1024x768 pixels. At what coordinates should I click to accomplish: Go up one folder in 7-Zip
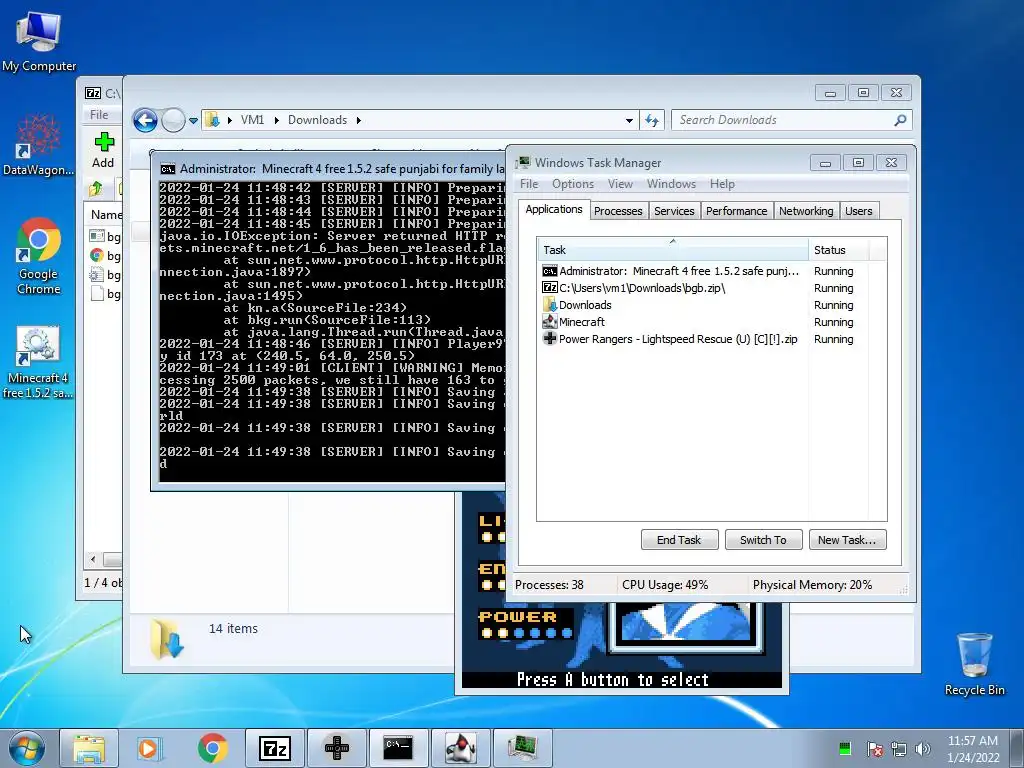point(96,189)
